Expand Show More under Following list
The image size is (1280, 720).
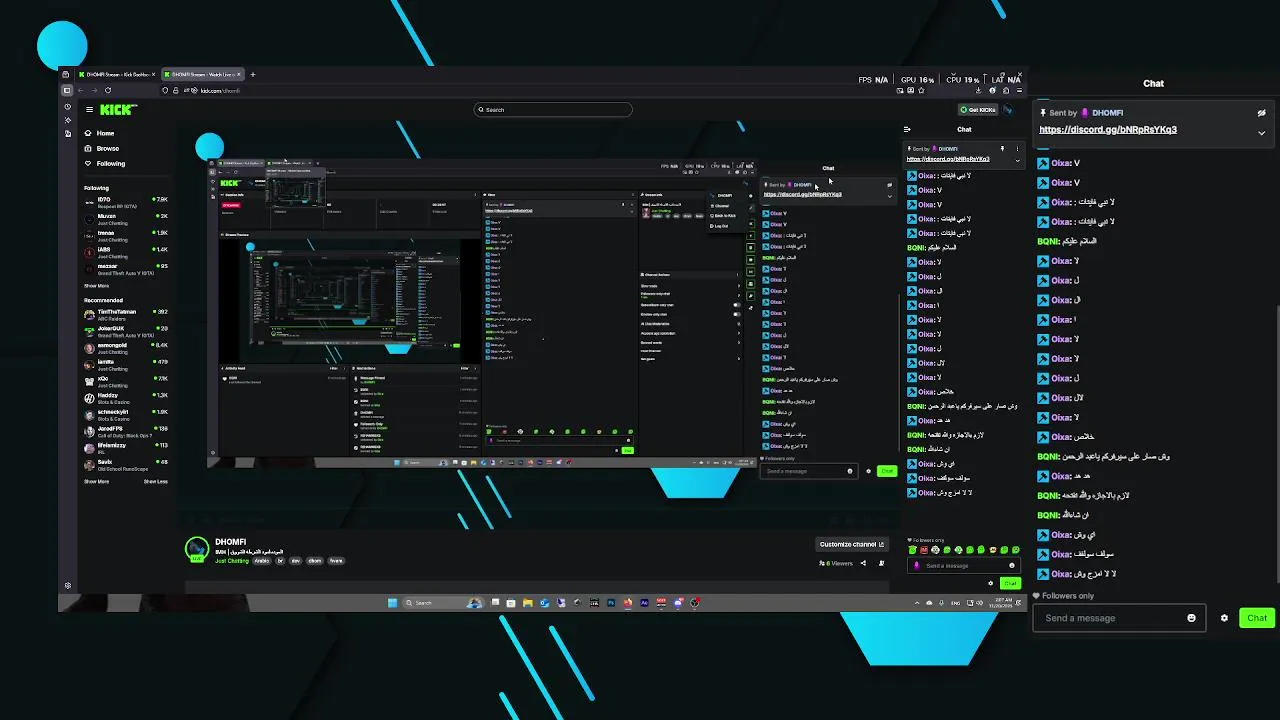(x=96, y=286)
